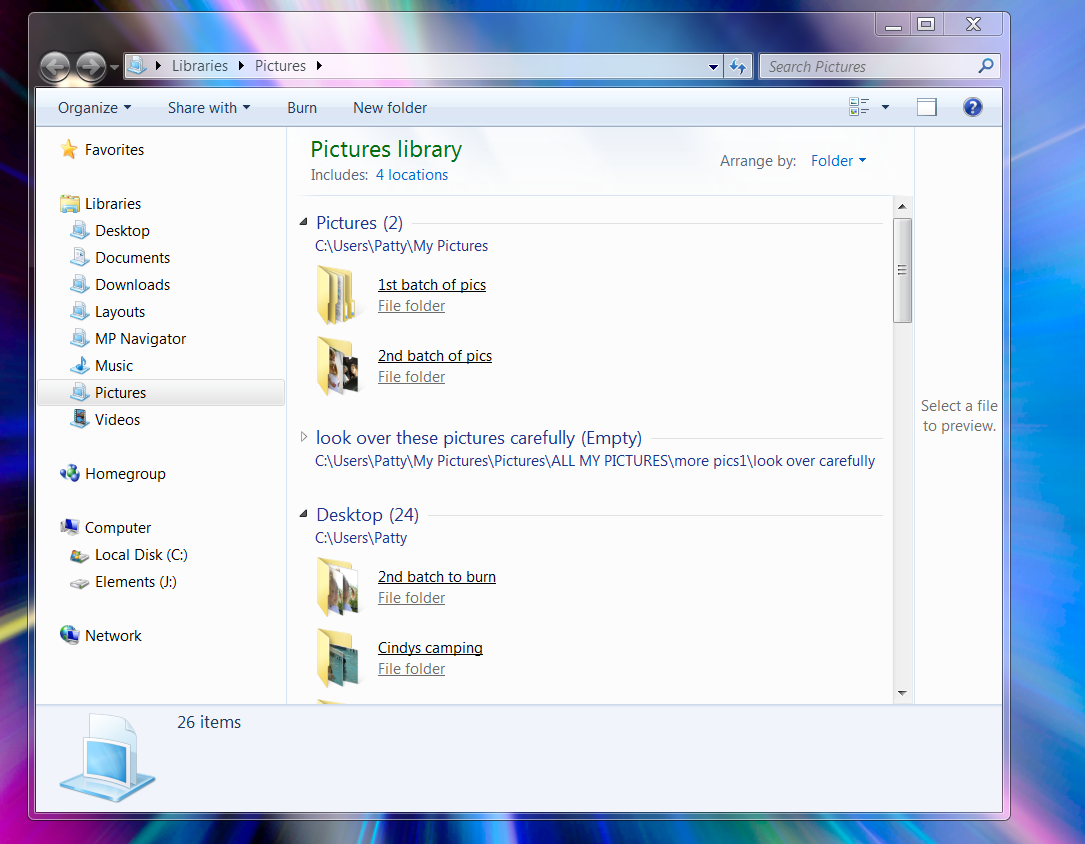Open Local Disk (C:)
This screenshot has width=1085, height=844.
[141, 555]
